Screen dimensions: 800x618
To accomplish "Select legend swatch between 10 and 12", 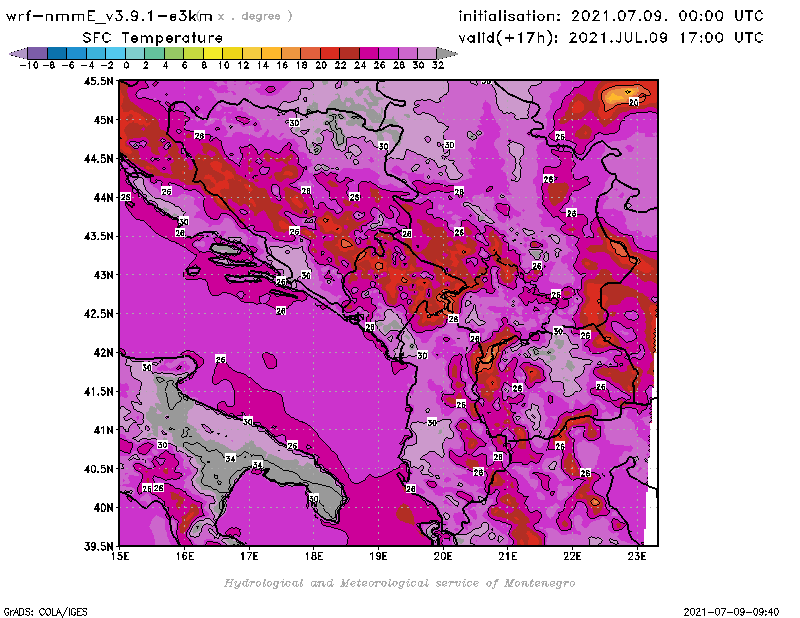I will 232,53.
